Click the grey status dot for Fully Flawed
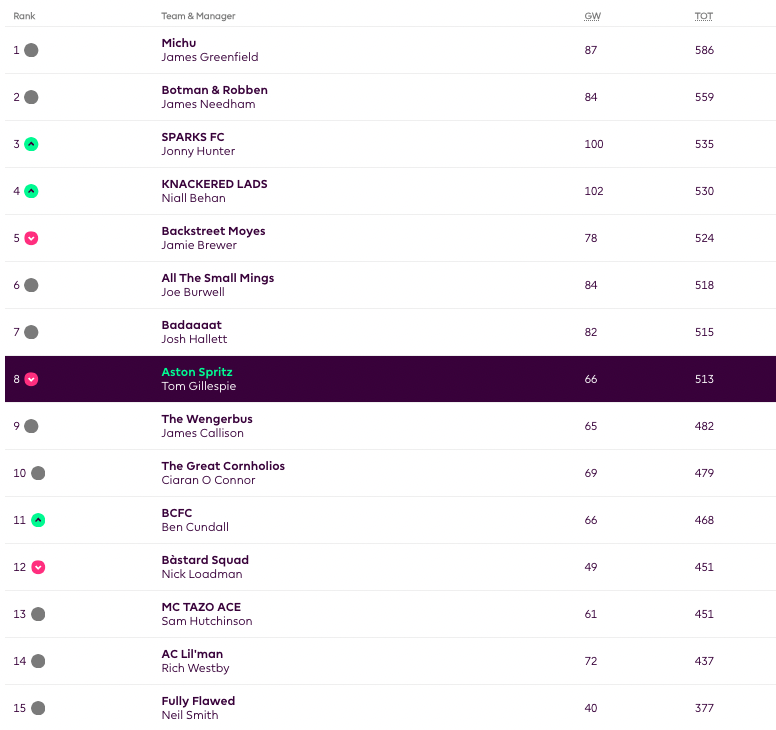 [x=38, y=708]
